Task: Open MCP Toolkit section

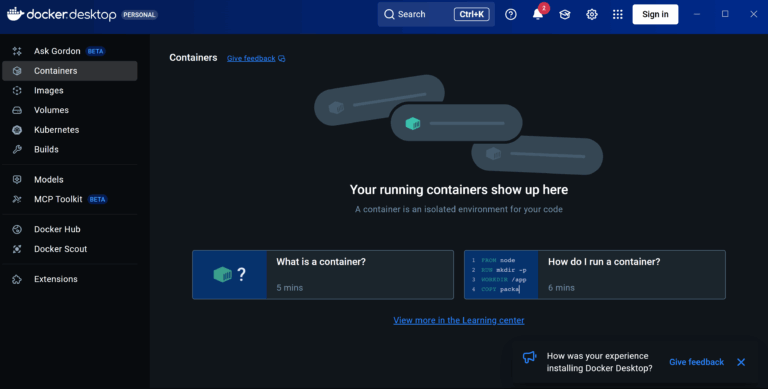Action: 70,199
